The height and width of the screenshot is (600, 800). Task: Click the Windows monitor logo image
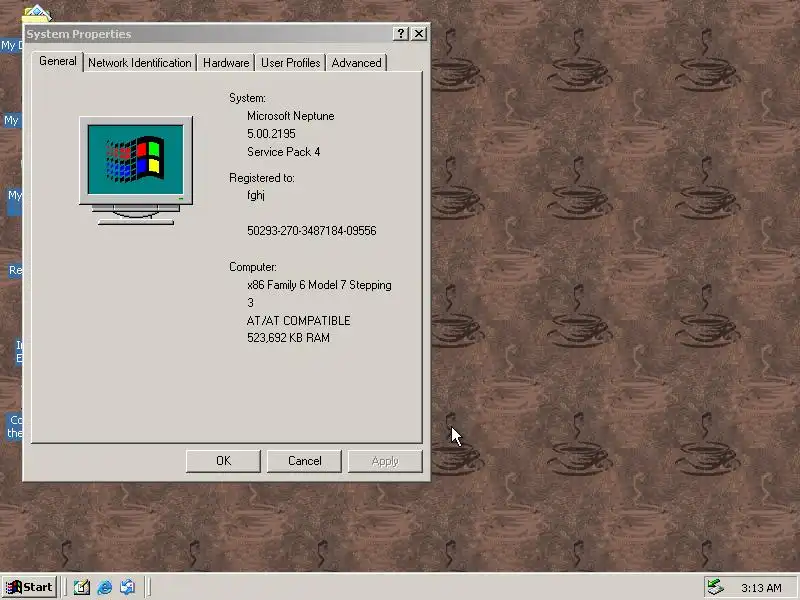[x=136, y=170]
